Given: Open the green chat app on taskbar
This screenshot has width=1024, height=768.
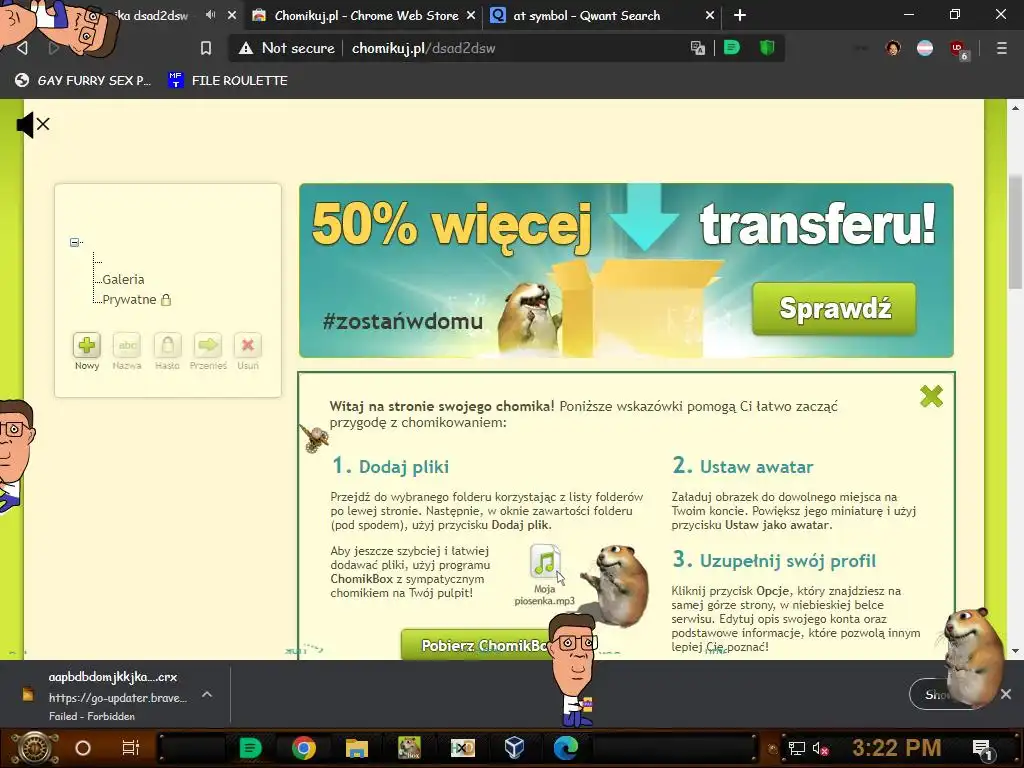Looking at the screenshot, I should 250,748.
